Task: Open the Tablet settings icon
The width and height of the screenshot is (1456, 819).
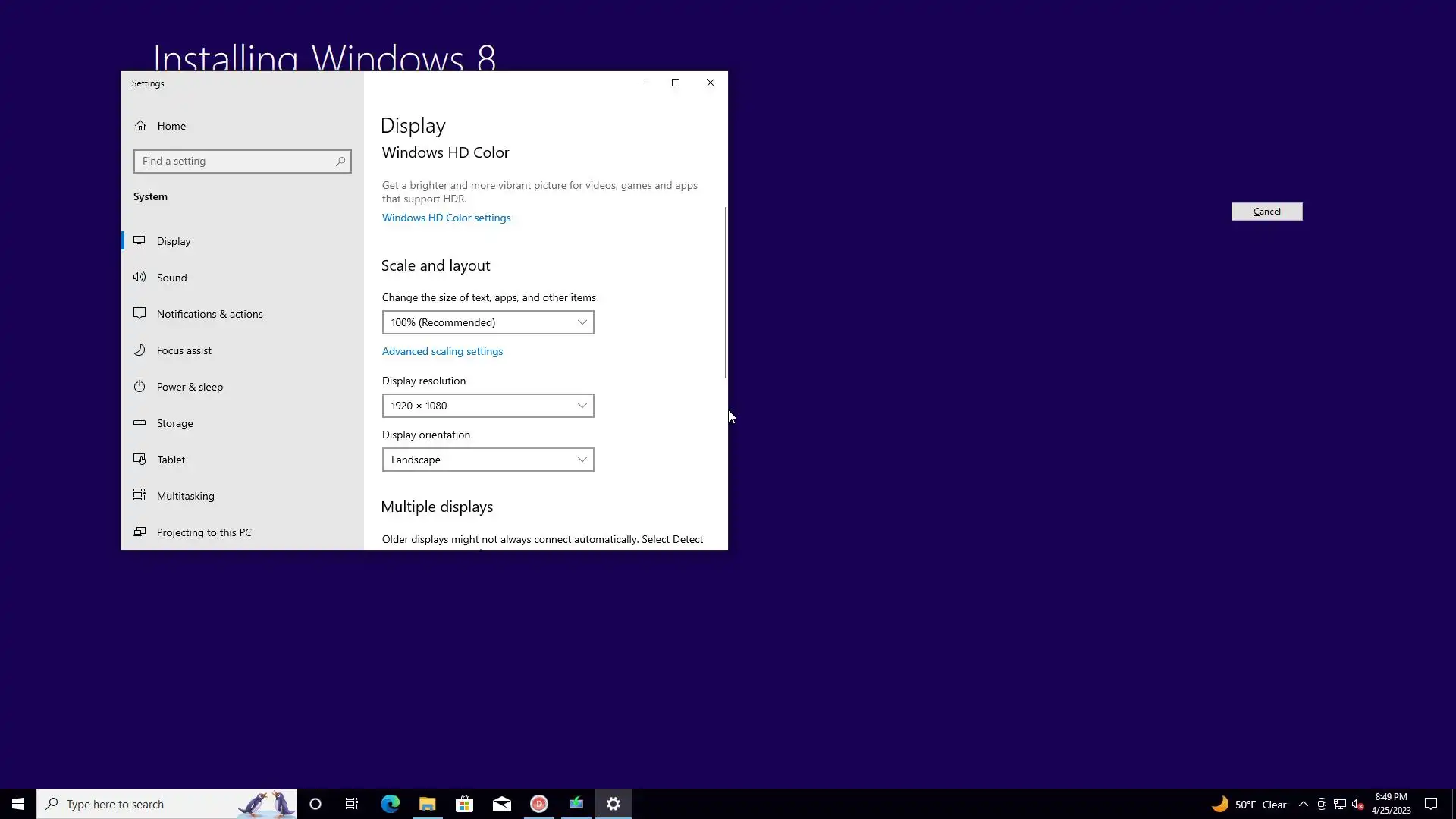Action: (140, 459)
